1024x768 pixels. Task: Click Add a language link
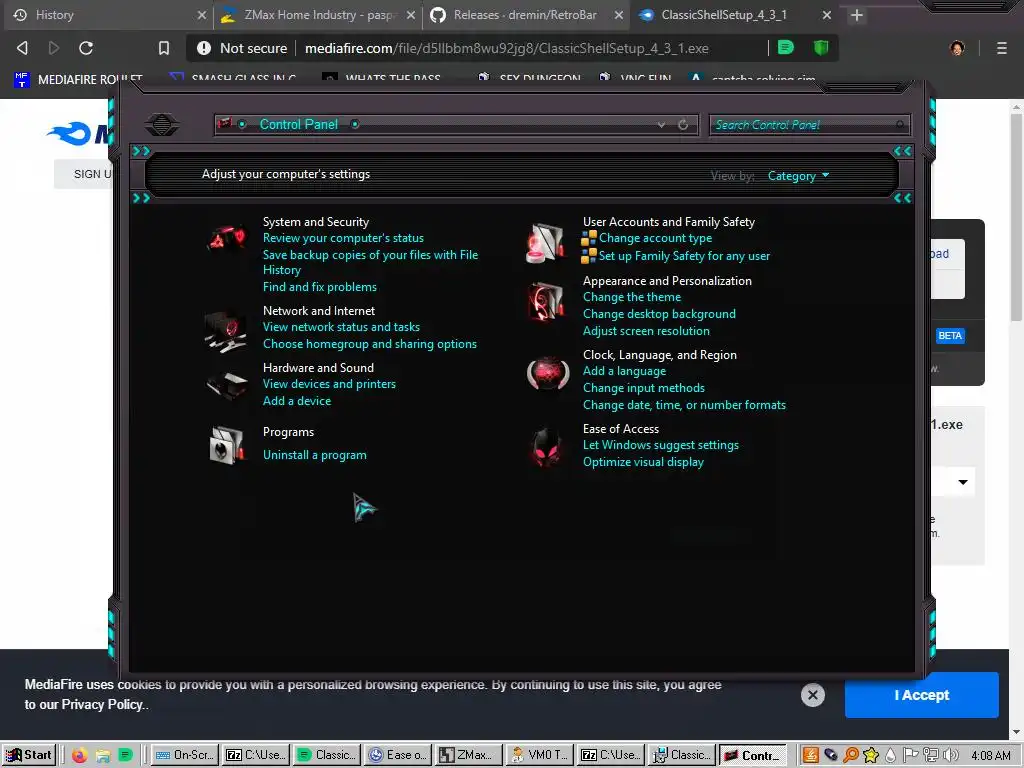[x=624, y=371]
